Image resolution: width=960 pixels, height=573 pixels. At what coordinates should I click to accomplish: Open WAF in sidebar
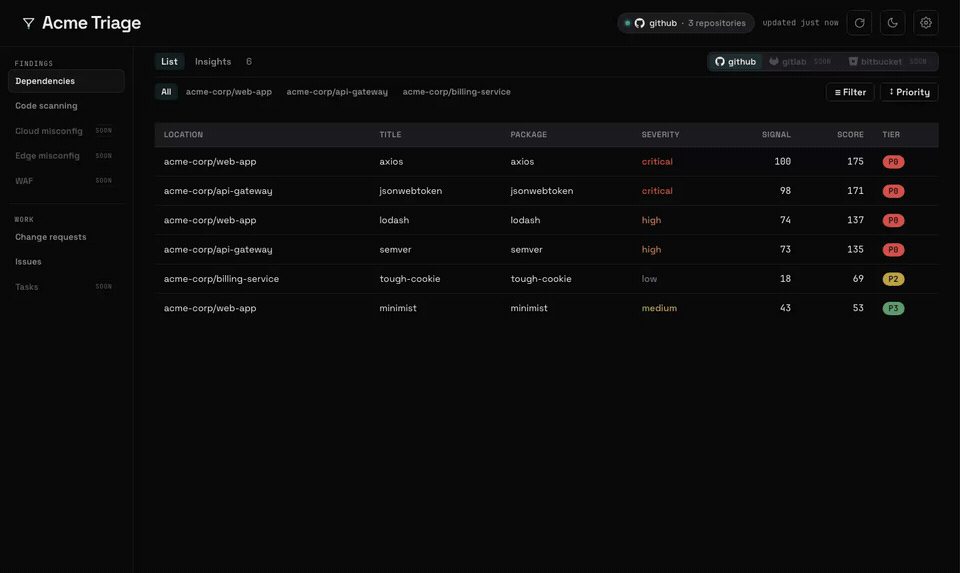click(x=66, y=181)
